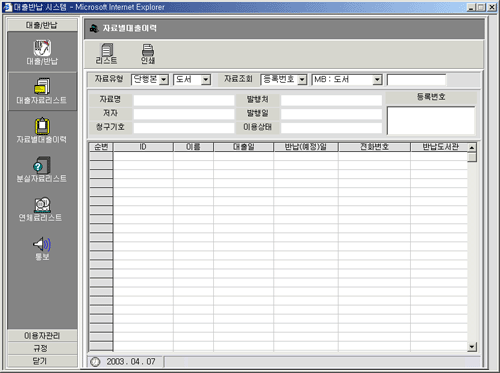Click the 자료명 text field
The height and width of the screenshot is (373, 500).
(184, 100)
